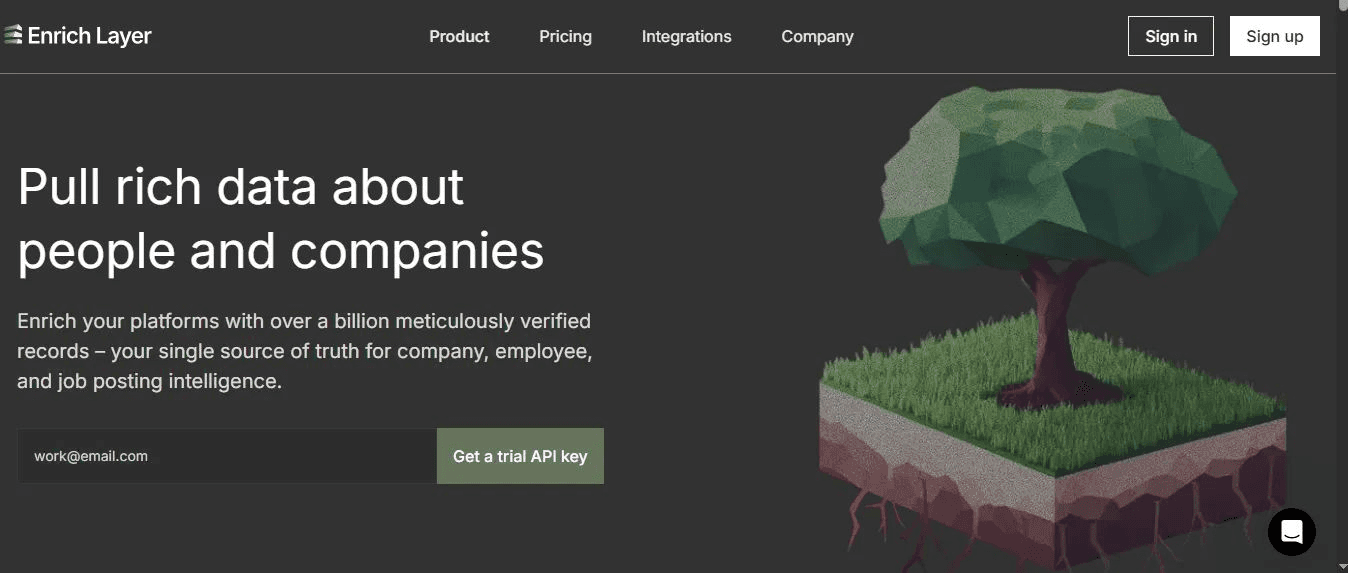Focus the work@email.com input field
This screenshot has height=573, width=1348.
(227, 456)
